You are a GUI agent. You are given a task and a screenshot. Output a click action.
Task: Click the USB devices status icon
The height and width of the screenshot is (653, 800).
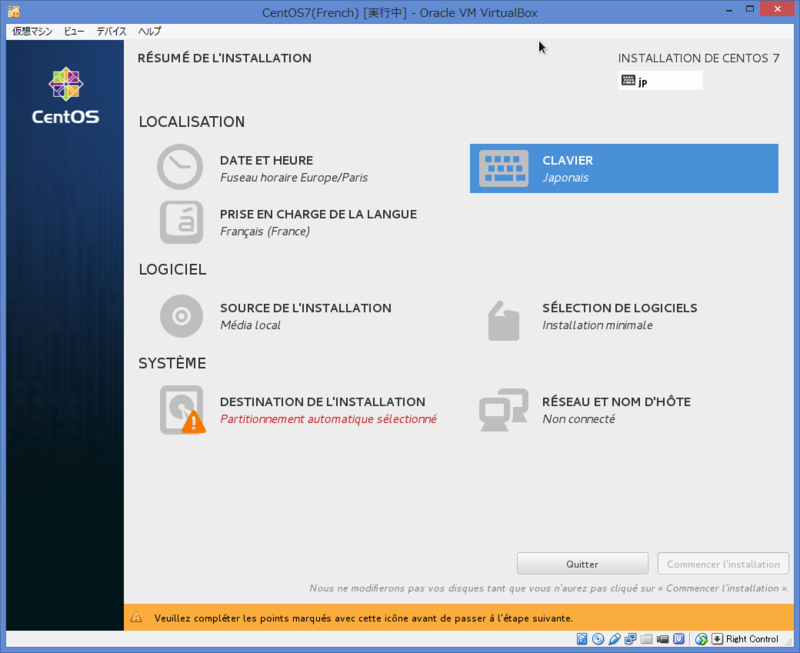[614, 639]
